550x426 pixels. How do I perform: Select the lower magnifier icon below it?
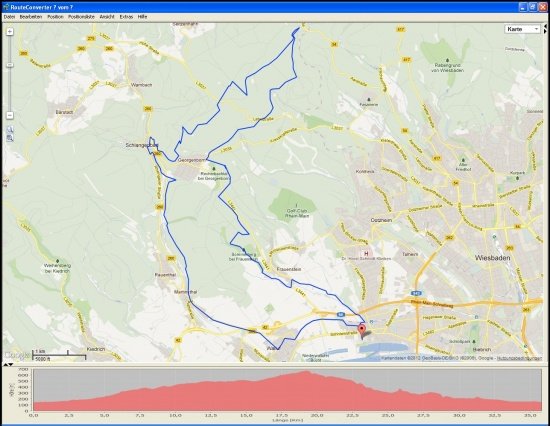(10, 138)
